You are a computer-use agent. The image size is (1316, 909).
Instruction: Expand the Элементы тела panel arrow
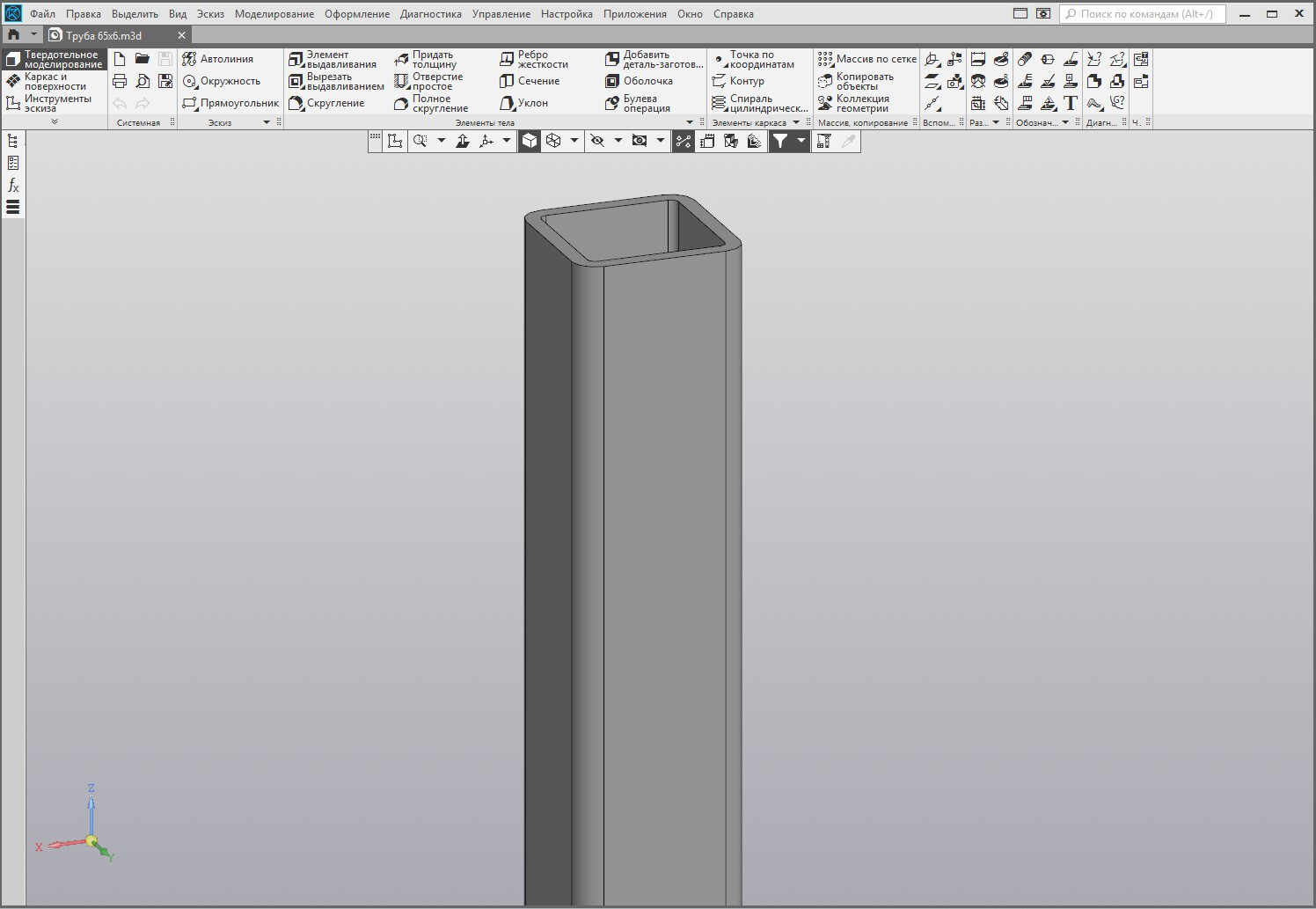point(690,122)
